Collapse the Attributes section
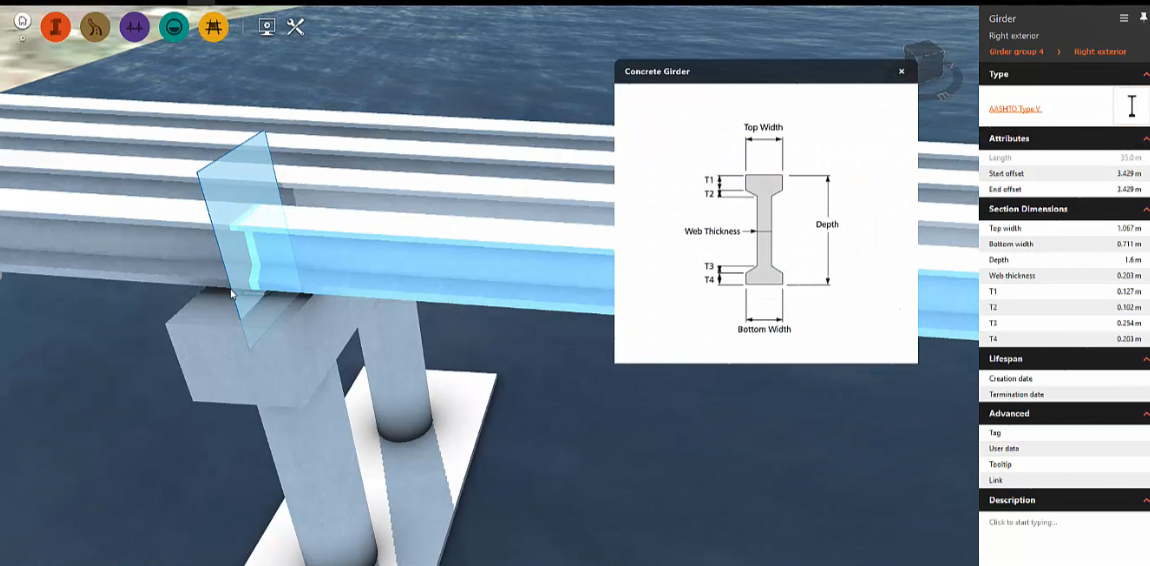The height and width of the screenshot is (566, 1150). point(1145,138)
